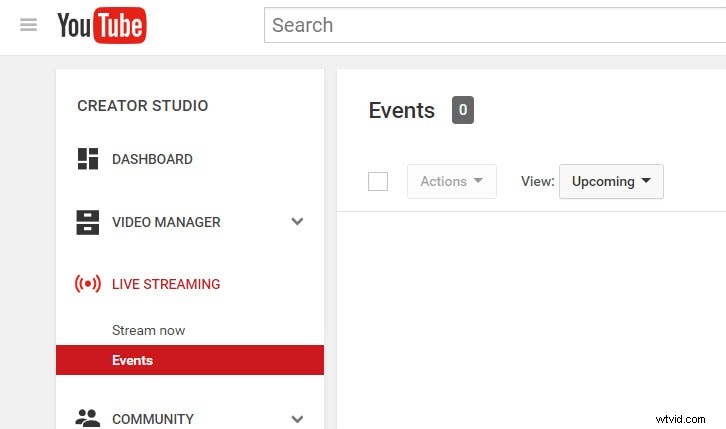Viewport: 726px width, 429px height.
Task: Open the hamburger guide menu
Action: [x=28, y=25]
